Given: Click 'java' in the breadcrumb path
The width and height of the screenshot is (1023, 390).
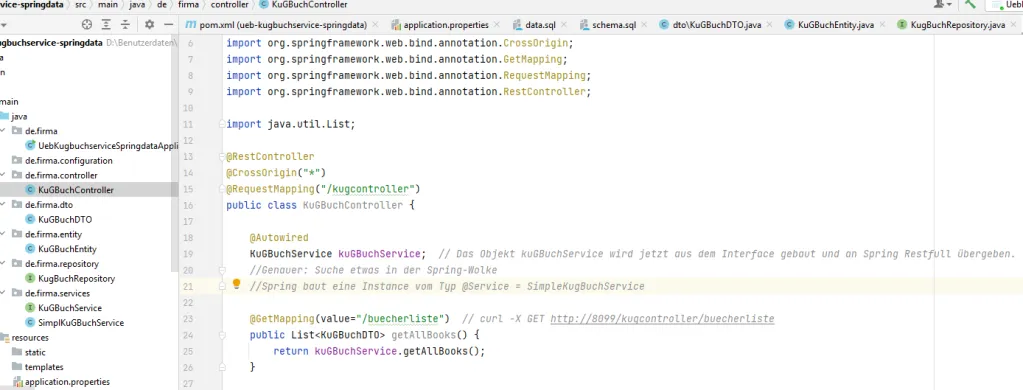Looking at the screenshot, I should [137, 5].
